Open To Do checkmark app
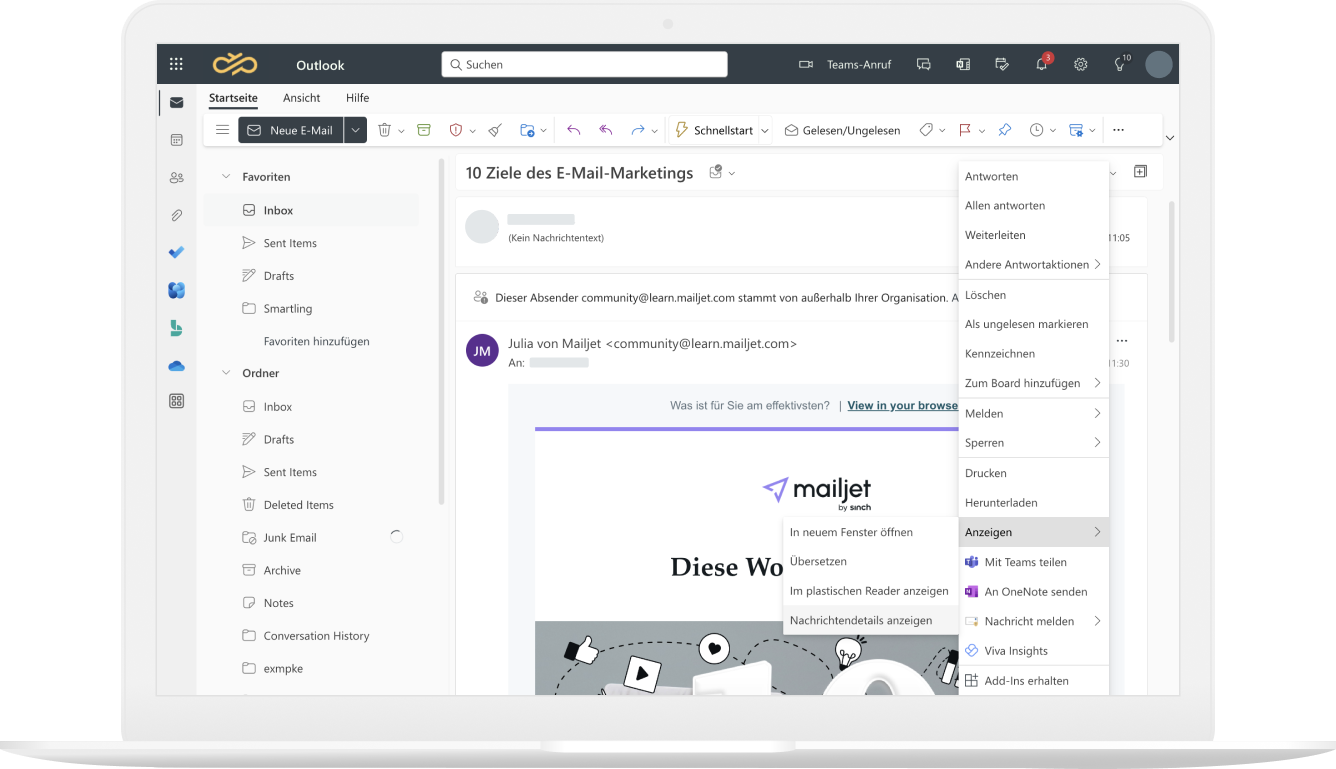The width and height of the screenshot is (1336, 769). point(176,252)
